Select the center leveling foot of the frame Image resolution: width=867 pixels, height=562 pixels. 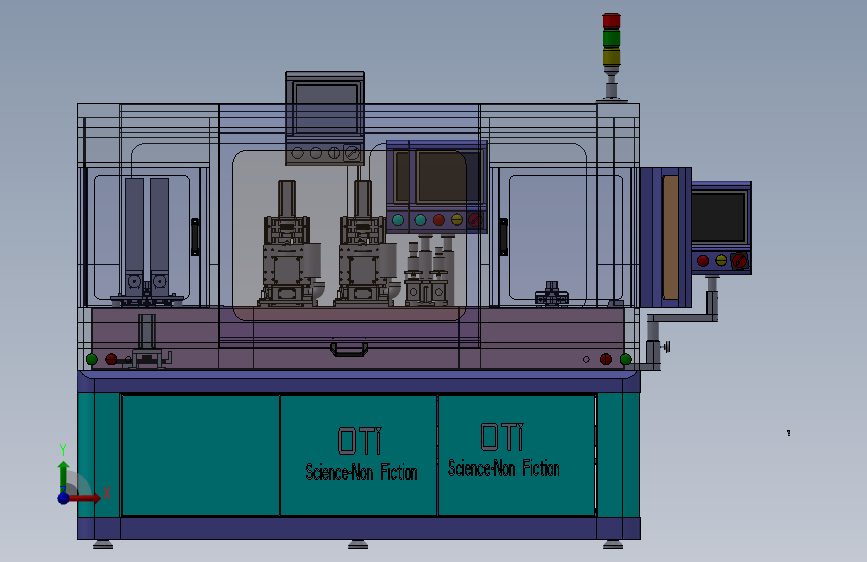(x=358, y=545)
